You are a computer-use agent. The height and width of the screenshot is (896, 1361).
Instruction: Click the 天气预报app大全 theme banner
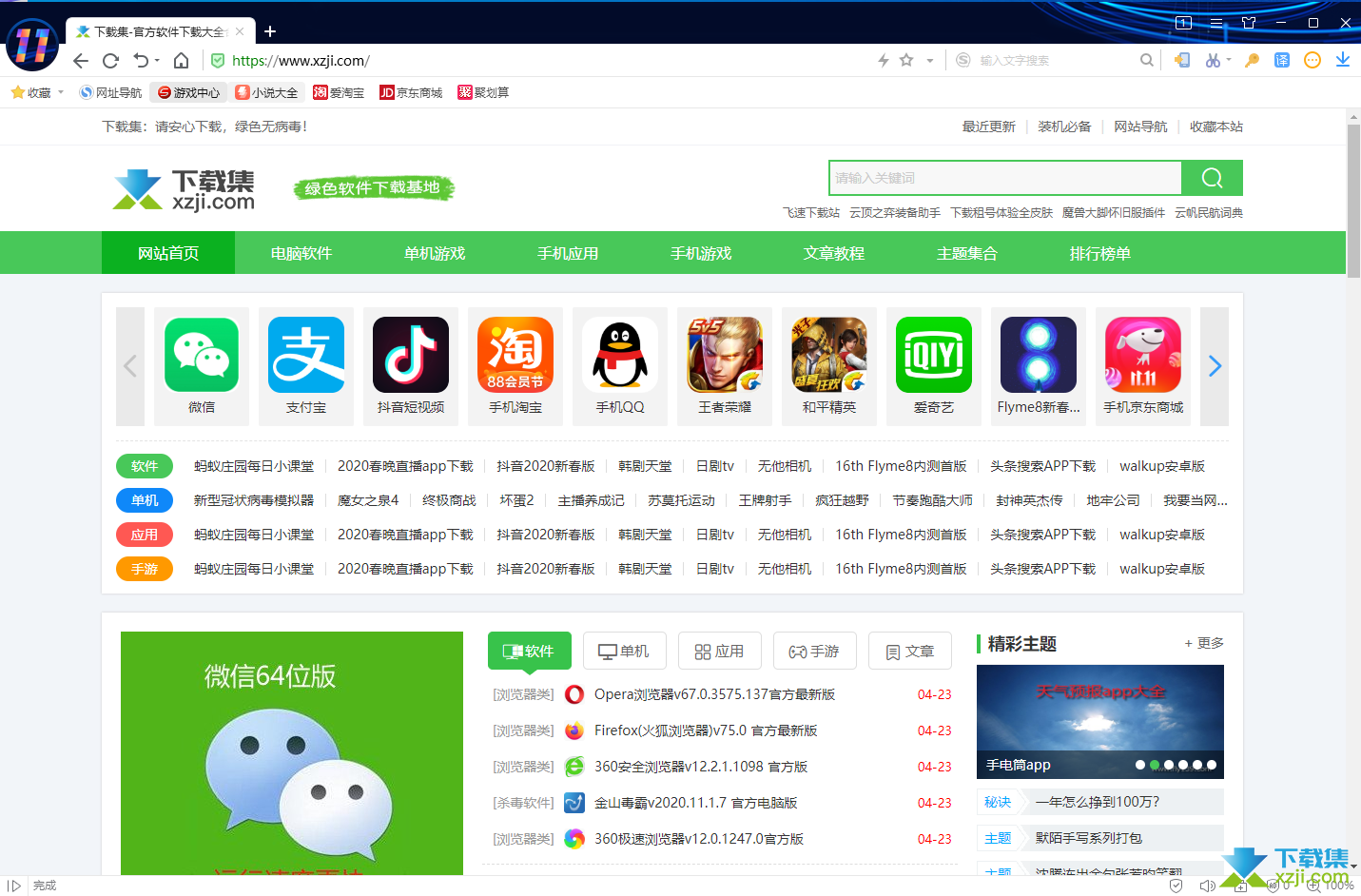pos(1100,722)
